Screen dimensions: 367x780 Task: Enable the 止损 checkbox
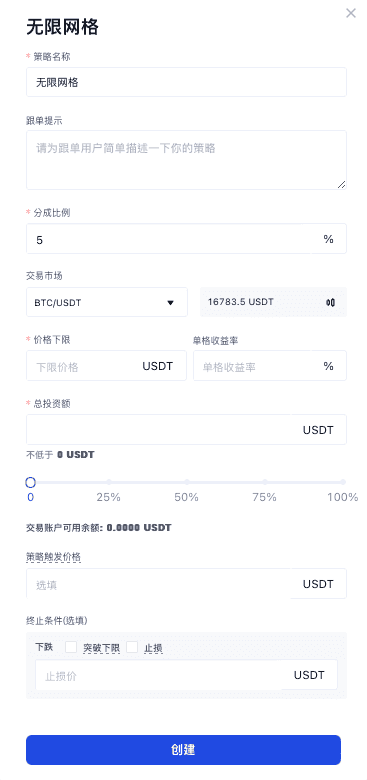132,647
